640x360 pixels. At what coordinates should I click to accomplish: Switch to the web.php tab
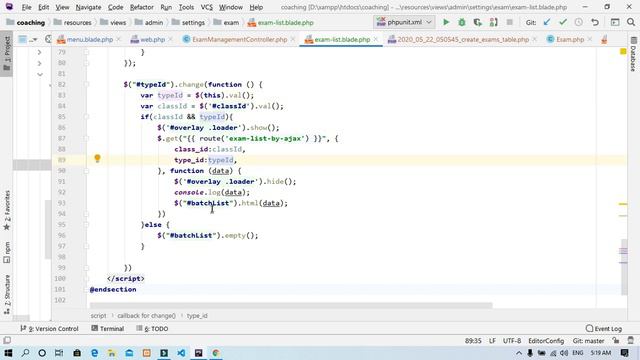click(x=152, y=40)
